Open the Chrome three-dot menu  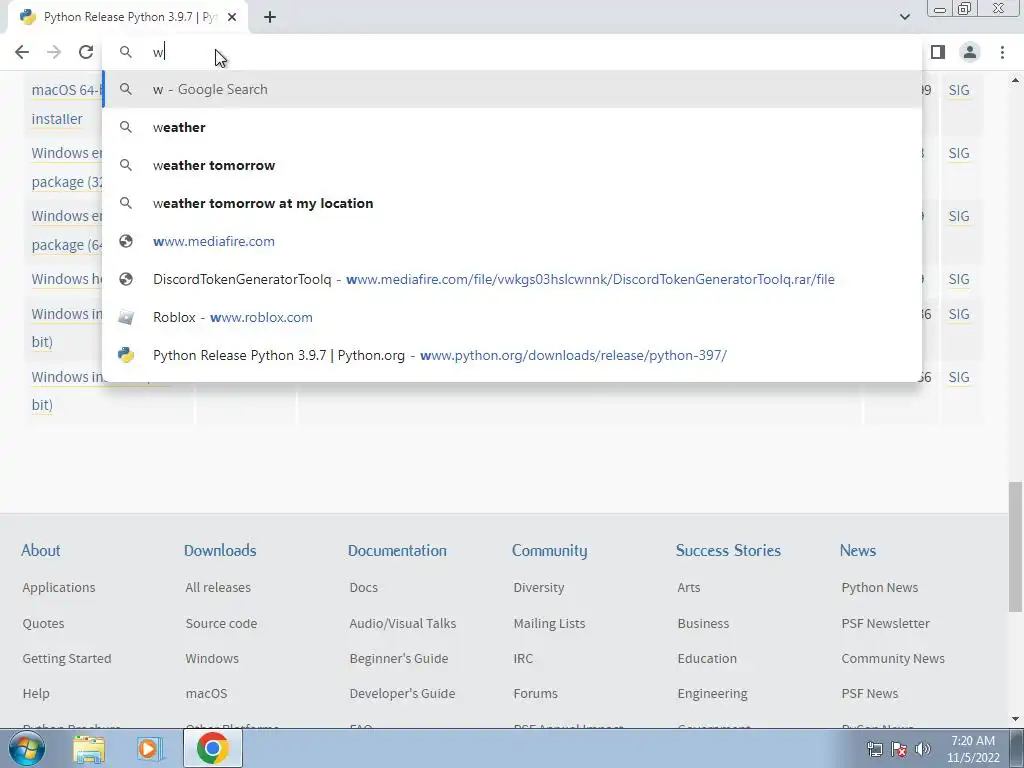(x=1002, y=52)
